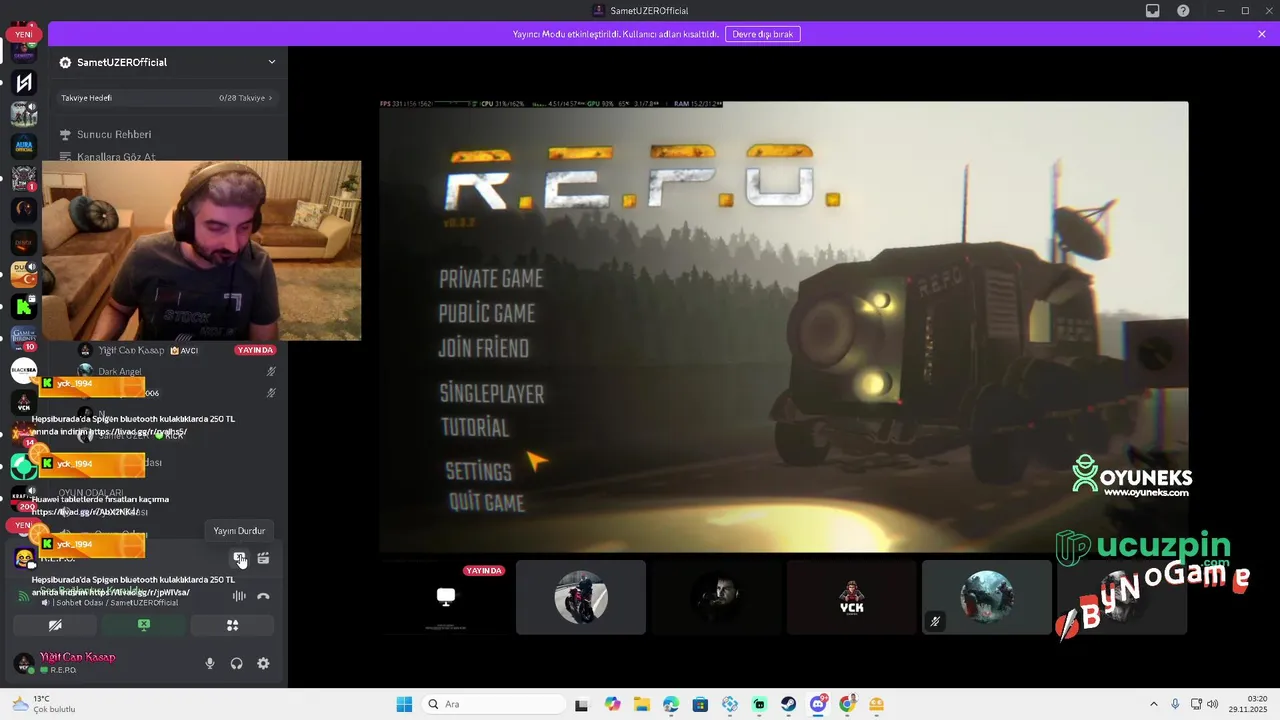Select the green K server icon

coord(24,307)
